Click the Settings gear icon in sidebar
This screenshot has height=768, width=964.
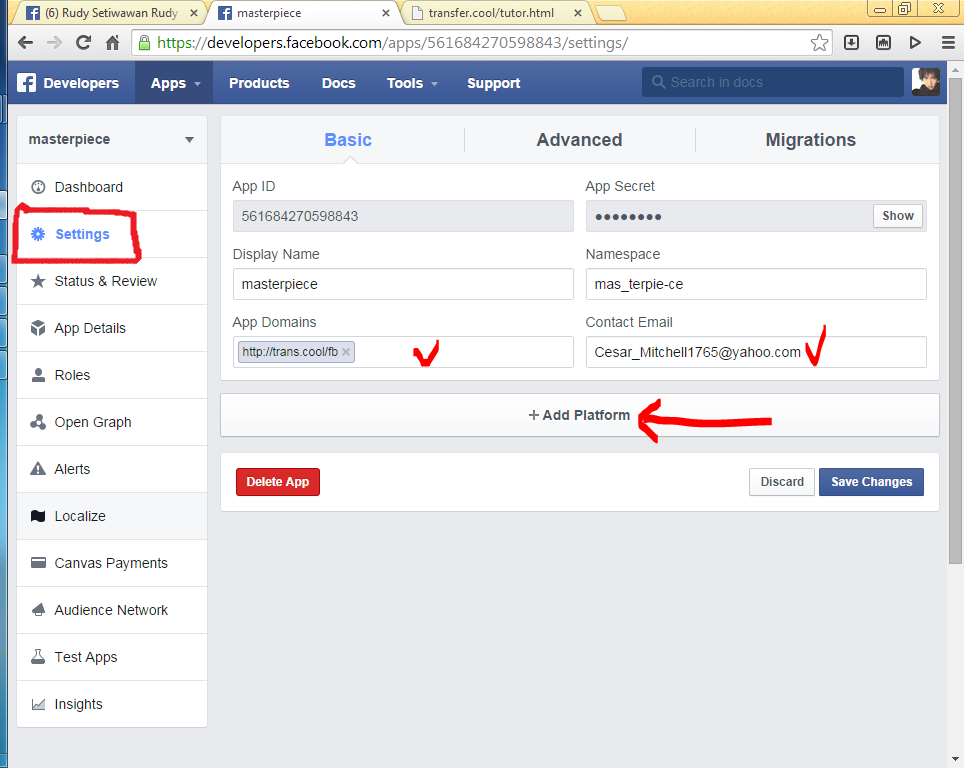38,234
